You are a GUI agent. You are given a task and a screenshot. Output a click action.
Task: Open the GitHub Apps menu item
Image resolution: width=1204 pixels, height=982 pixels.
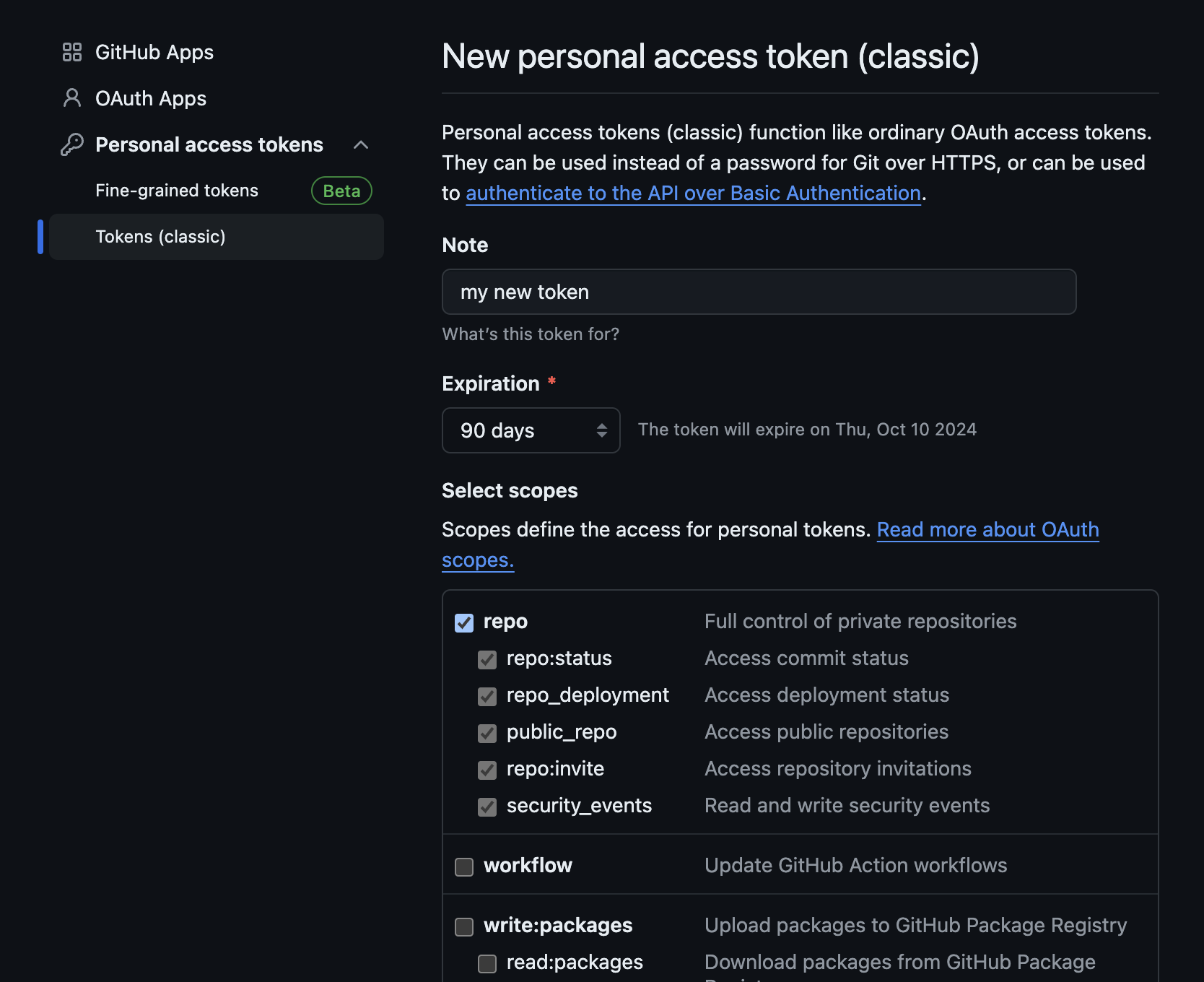pyautogui.click(x=154, y=52)
